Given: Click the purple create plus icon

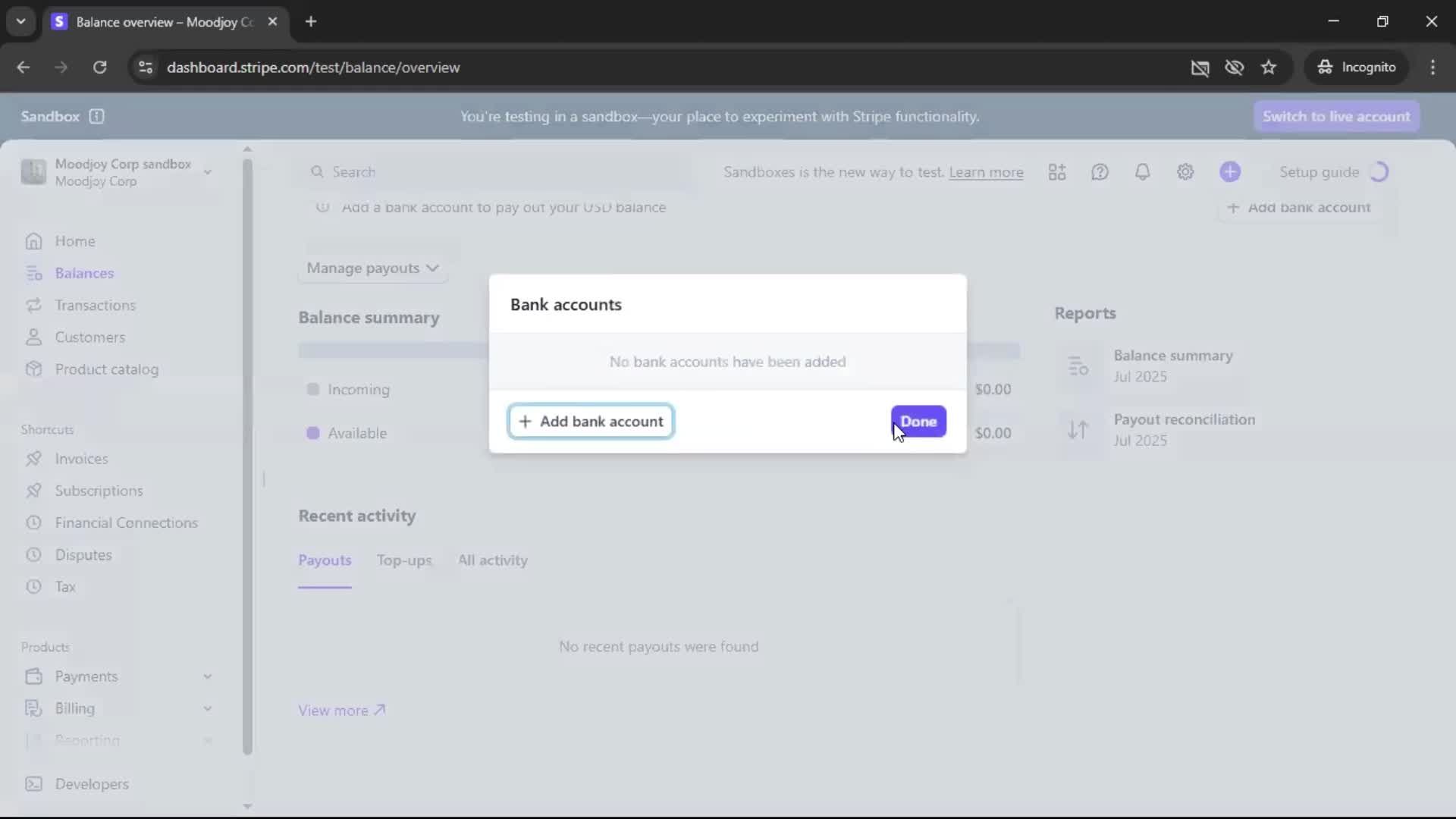Looking at the screenshot, I should [1229, 172].
